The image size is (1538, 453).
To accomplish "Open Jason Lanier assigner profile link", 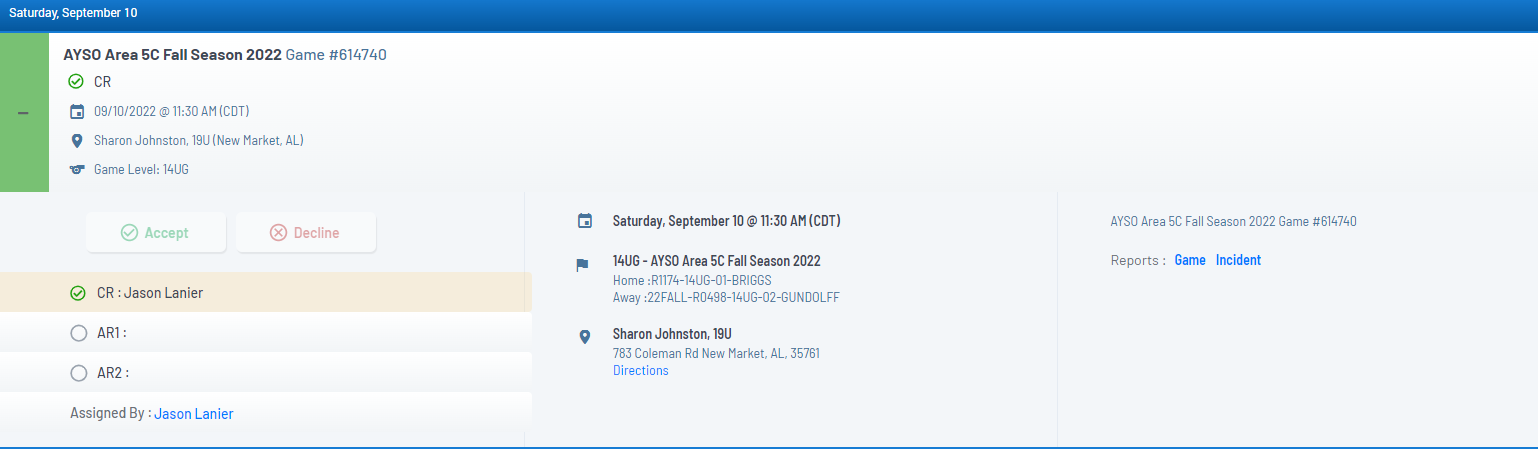I will pyautogui.click(x=194, y=413).
